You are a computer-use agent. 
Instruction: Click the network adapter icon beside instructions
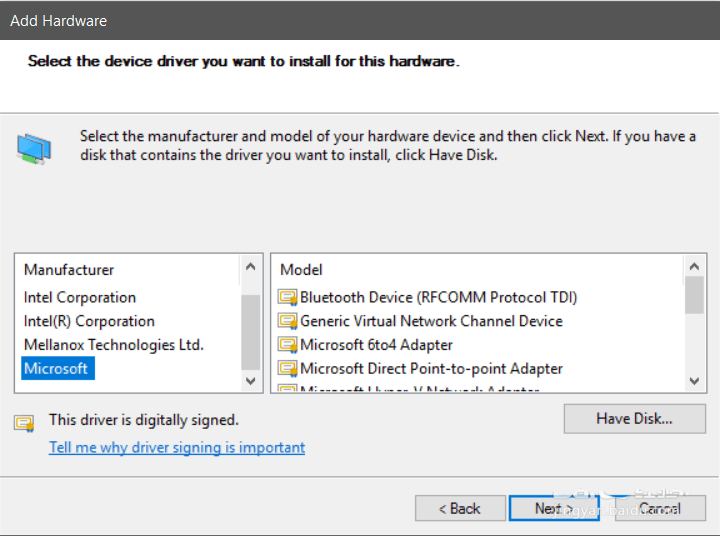click(32, 147)
